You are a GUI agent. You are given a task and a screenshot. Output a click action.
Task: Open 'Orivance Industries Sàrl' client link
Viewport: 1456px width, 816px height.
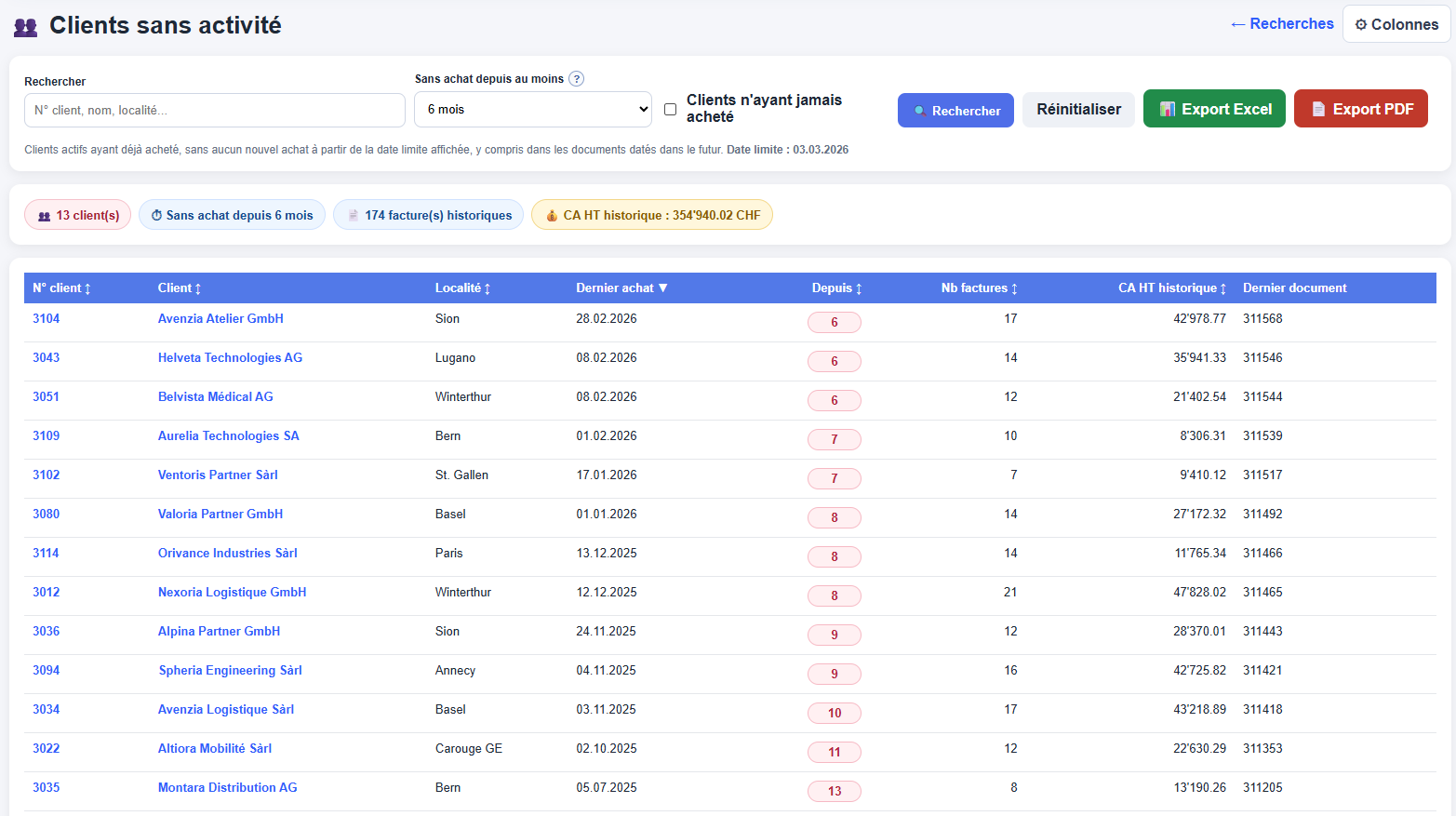[x=228, y=553]
